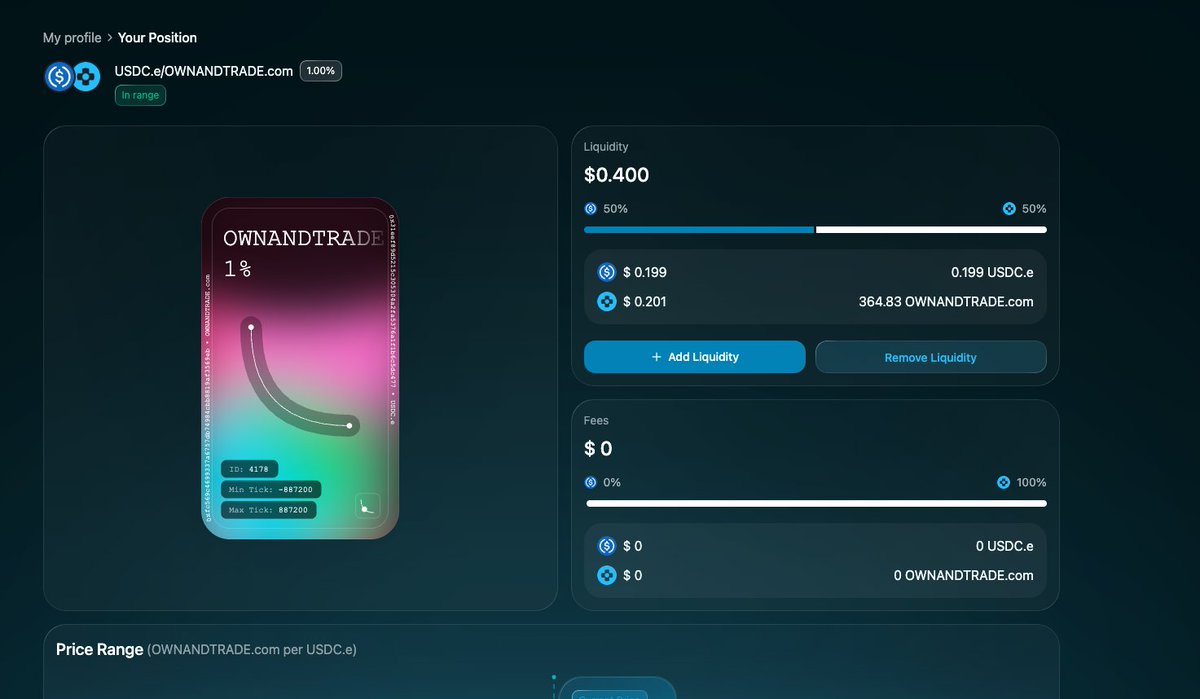The width and height of the screenshot is (1200, 699).
Task: Select the 0.199 USDC.e amount
Action: 992,272
